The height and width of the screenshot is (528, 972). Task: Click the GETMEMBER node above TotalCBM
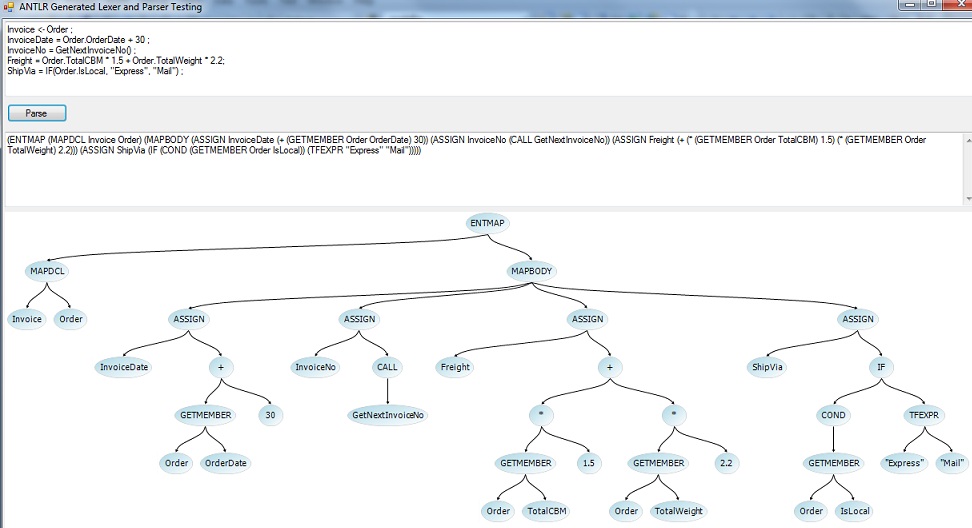pyautogui.click(x=526, y=463)
